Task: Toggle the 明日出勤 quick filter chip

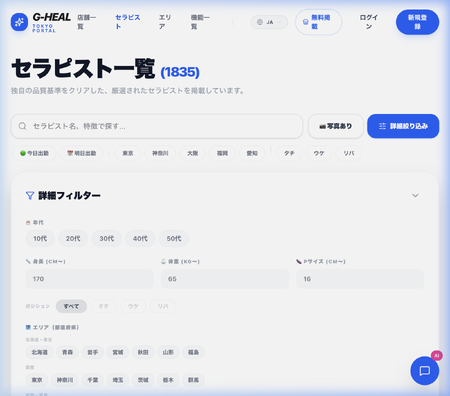Action: click(x=82, y=153)
